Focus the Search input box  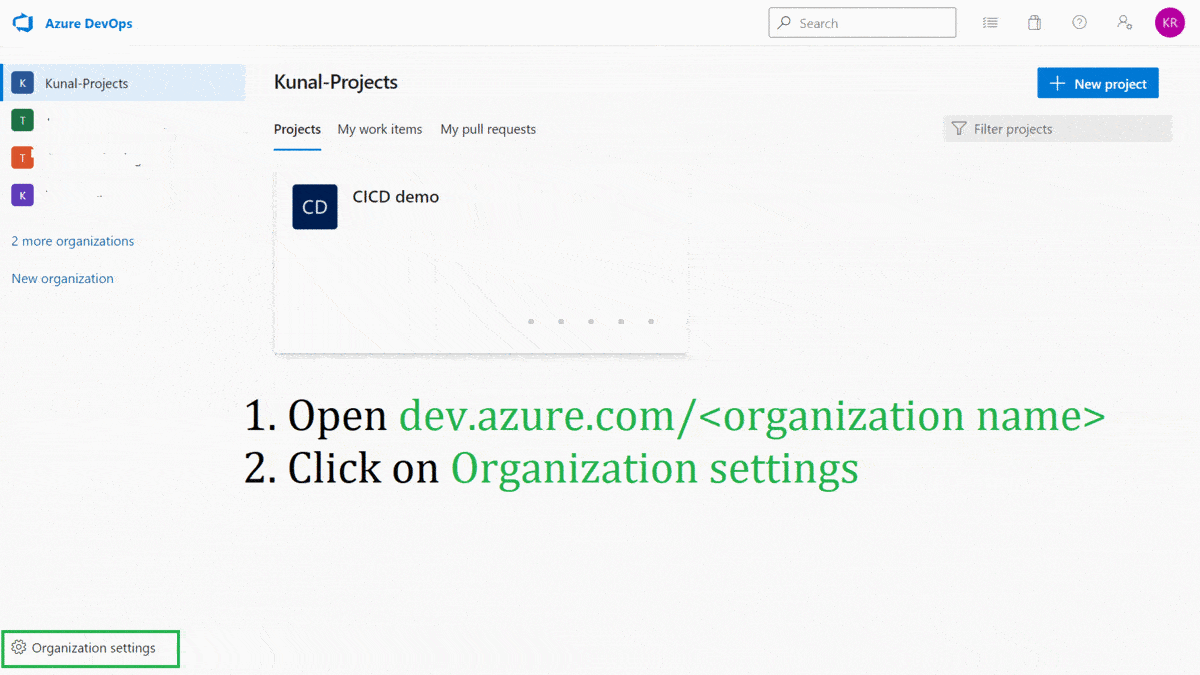click(x=862, y=23)
